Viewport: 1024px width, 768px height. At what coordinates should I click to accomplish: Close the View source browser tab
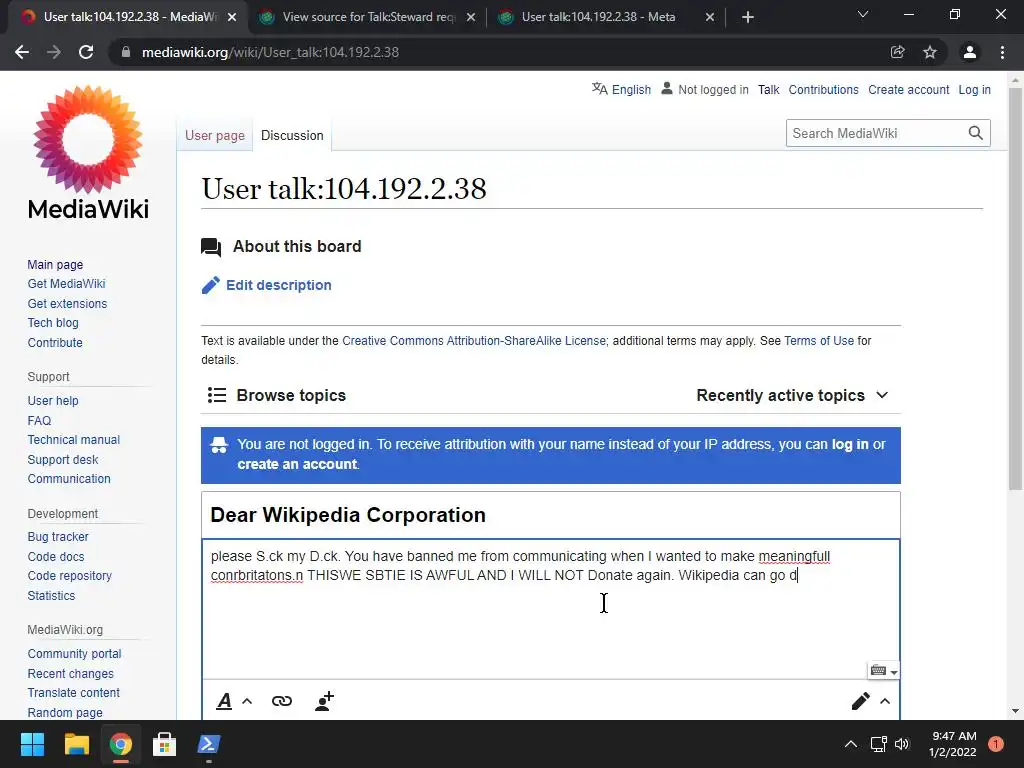tap(471, 17)
